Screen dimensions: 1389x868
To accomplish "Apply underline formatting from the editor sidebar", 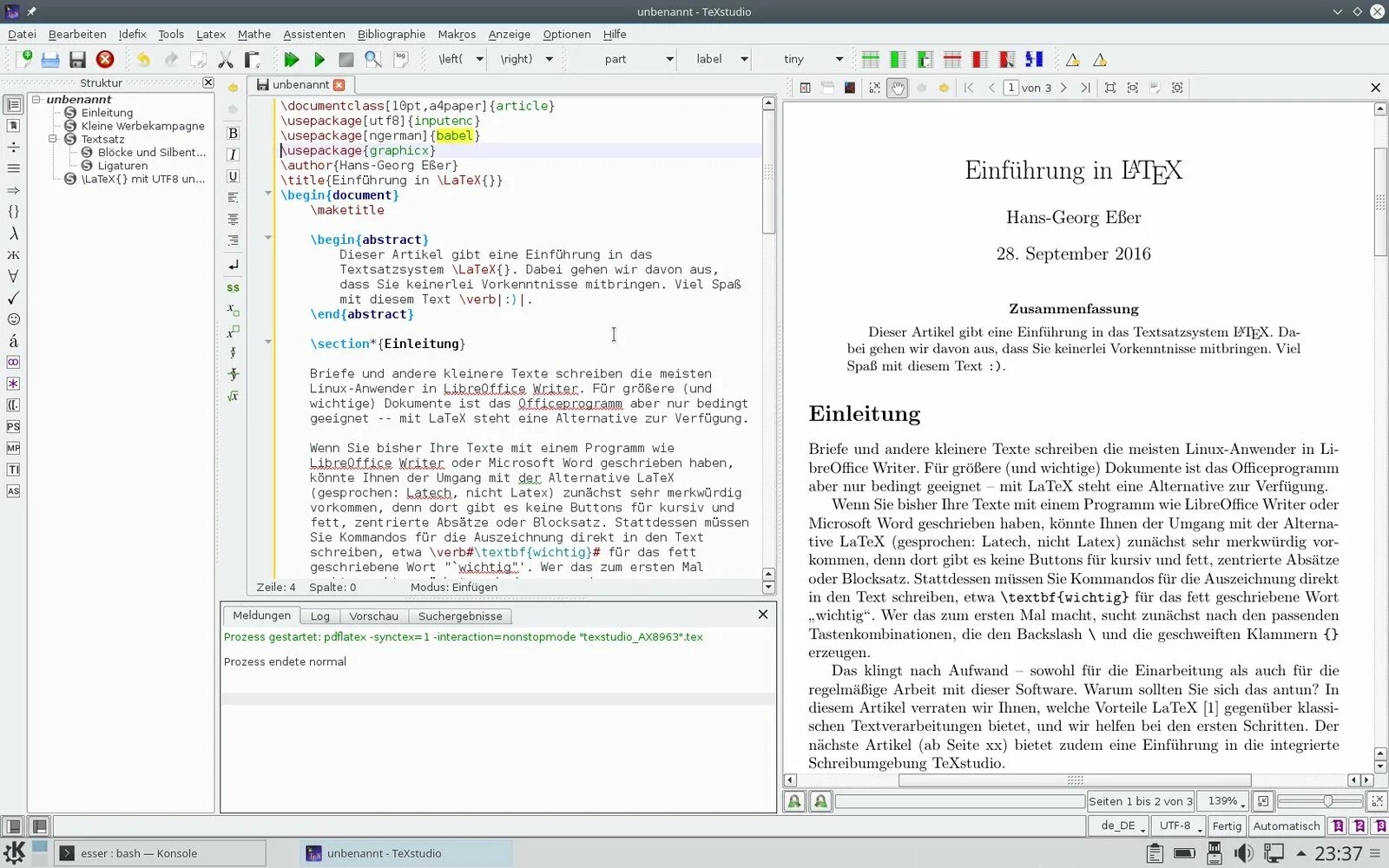I will pos(233,176).
